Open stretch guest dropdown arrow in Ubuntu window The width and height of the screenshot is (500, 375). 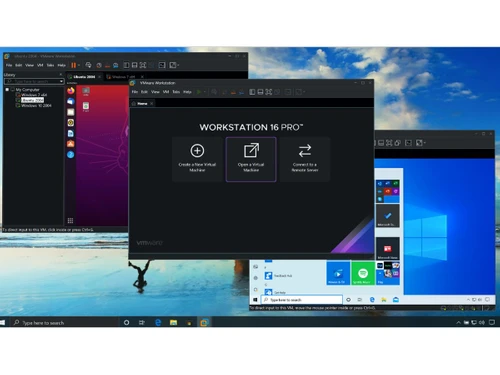coord(178,65)
